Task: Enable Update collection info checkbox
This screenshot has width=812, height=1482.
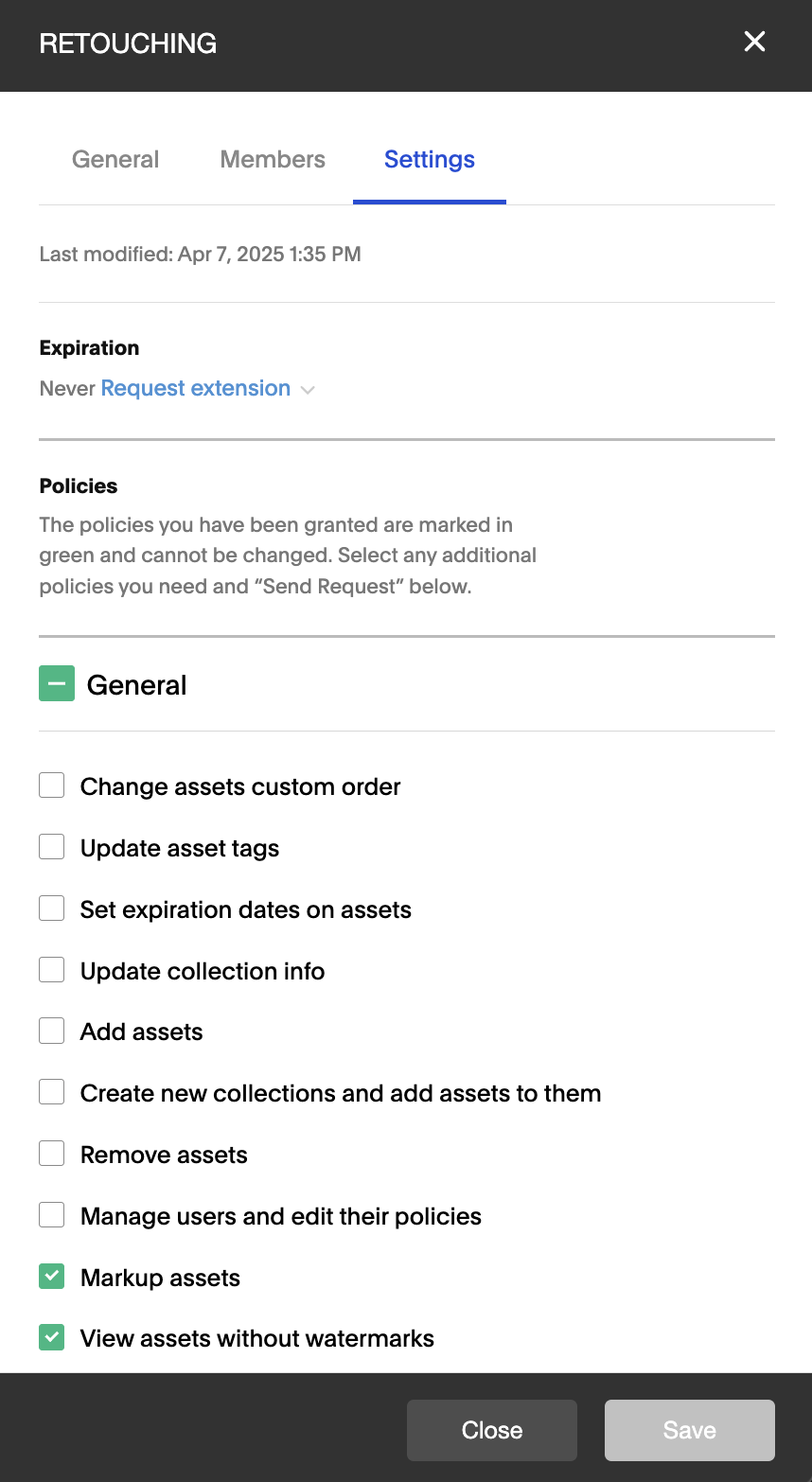Action: [52, 970]
